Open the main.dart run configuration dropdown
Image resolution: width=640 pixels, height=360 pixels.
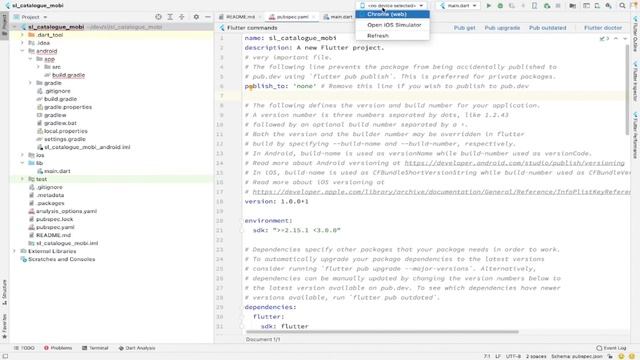point(458,6)
